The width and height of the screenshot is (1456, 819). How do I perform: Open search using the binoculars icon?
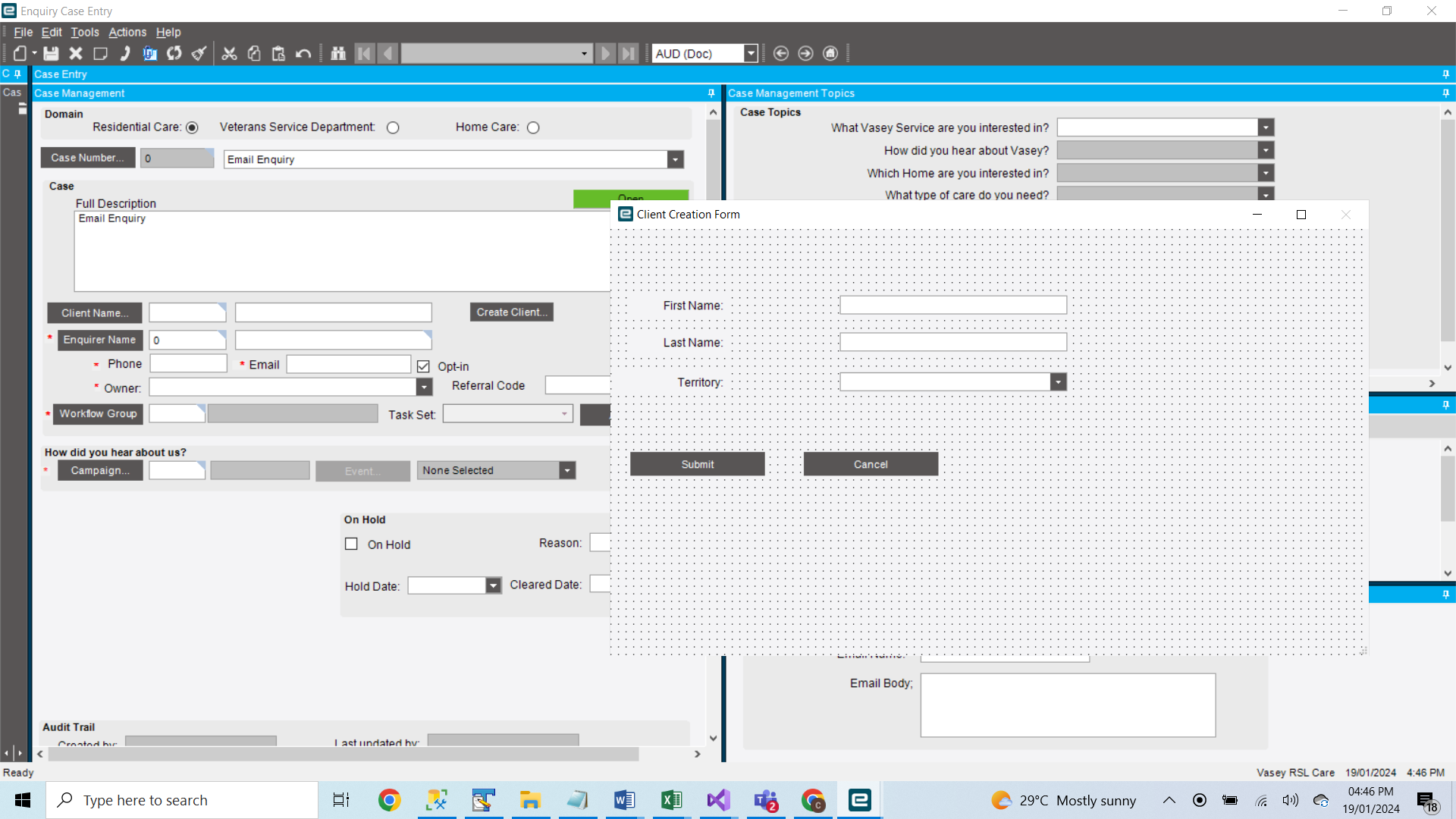click(338, 53)
